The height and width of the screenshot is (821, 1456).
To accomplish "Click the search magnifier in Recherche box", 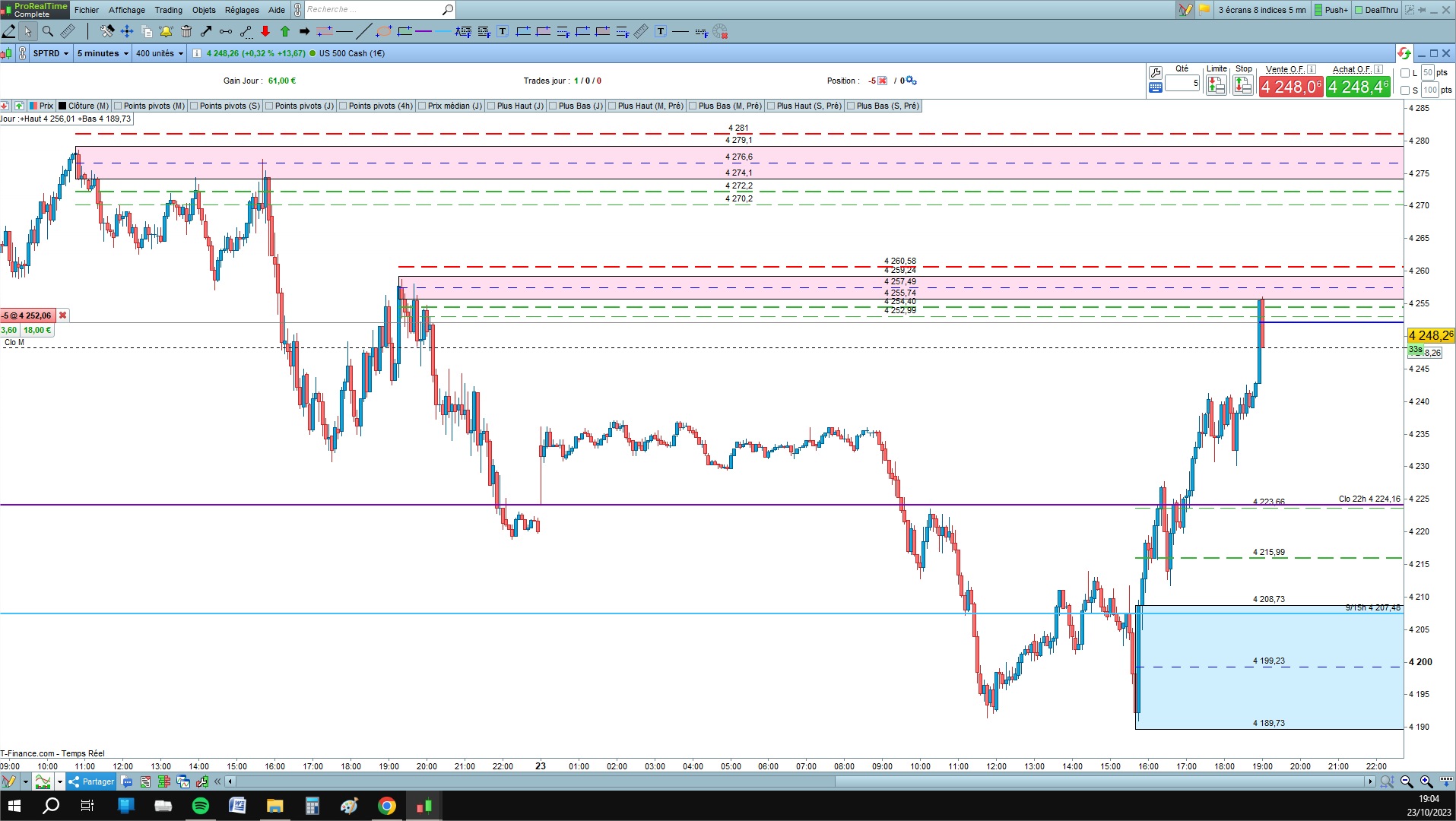I will tap(448, 10).
